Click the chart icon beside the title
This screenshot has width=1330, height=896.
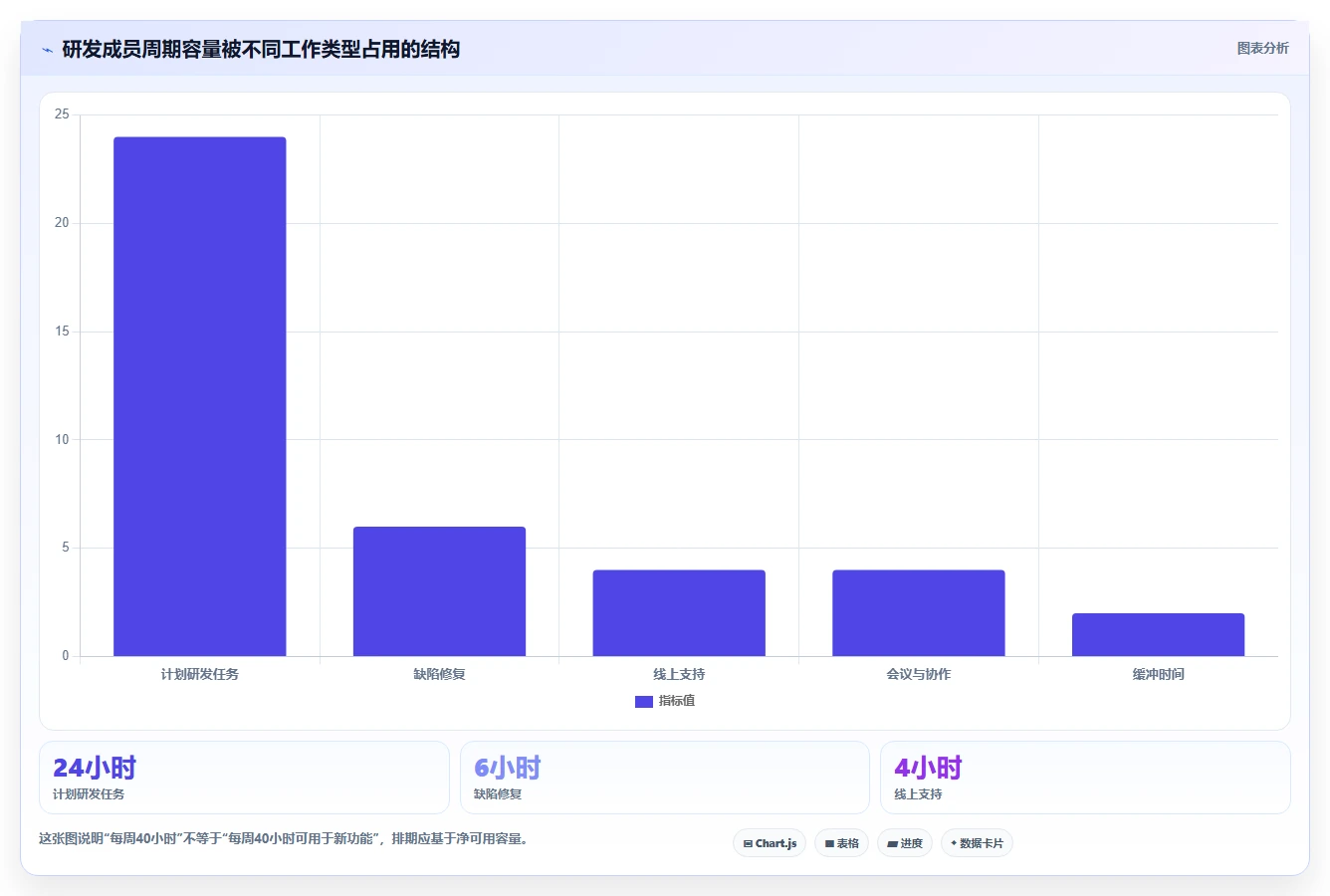click(x=47, y=50)
